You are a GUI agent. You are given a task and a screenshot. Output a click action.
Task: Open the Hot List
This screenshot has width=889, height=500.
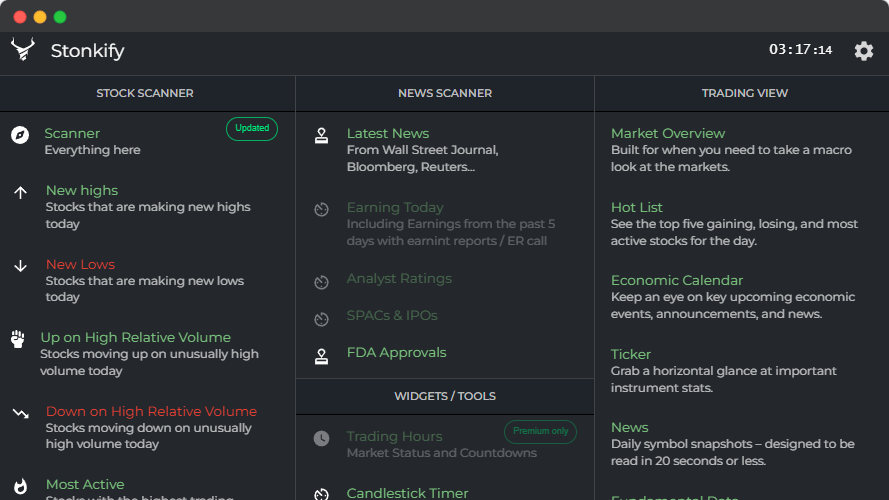click(x=636, y=207)
